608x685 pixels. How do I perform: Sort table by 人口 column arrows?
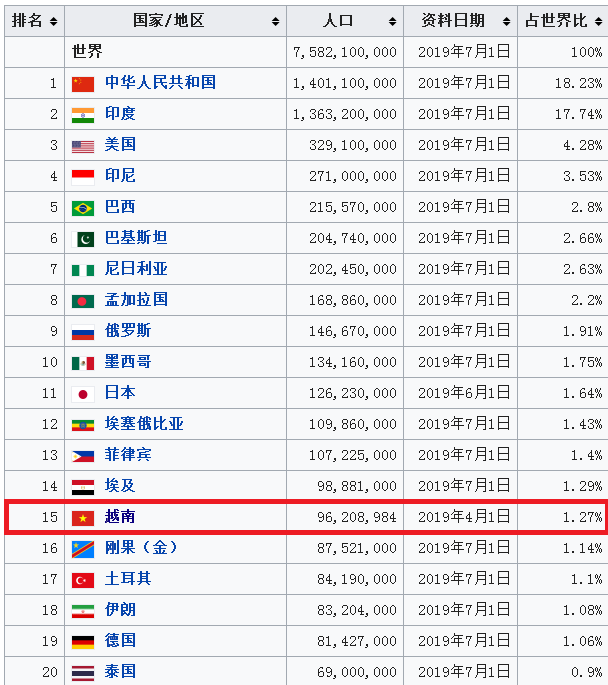pos(392,21)
